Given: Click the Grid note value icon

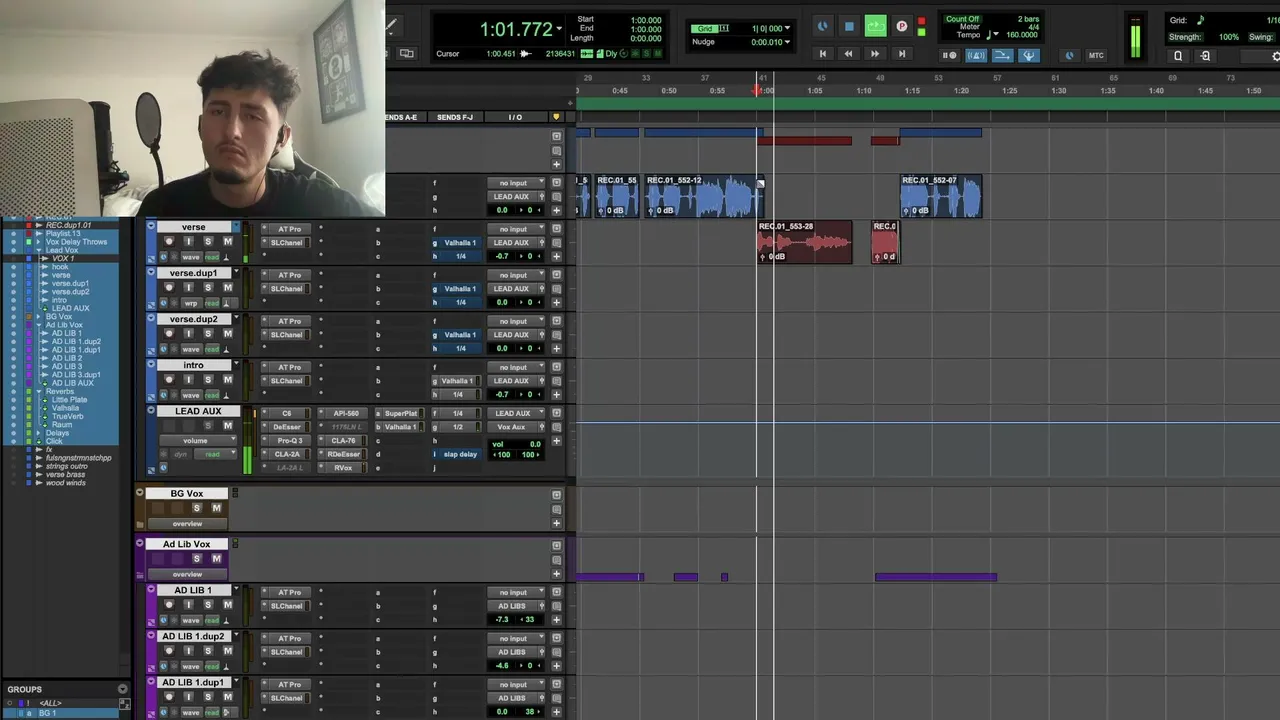Looking at the screenshot, I should point(1201,20).
